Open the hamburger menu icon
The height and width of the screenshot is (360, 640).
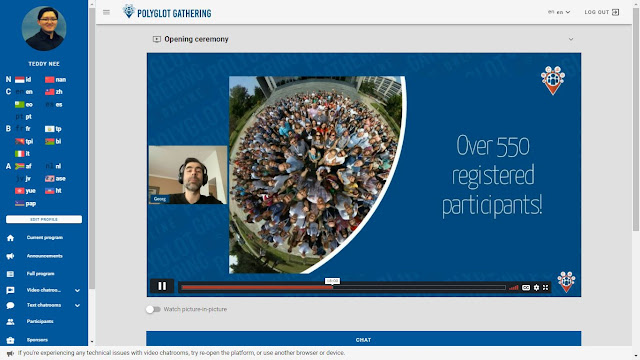pos(107,12)
